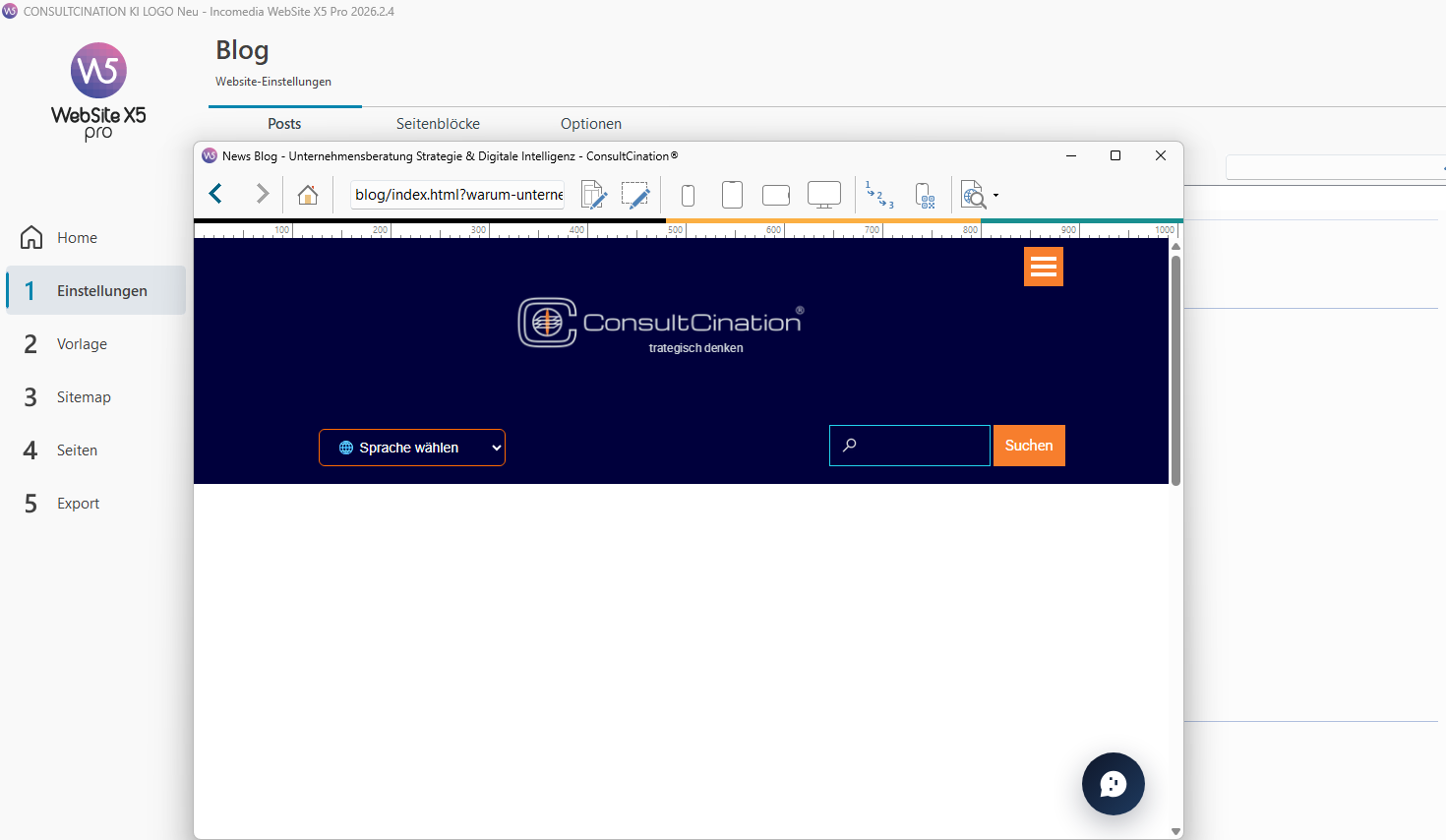The height and width of the screenshot is (840, 1446).
Task: Click the phone QR code icon
Action: [x=925, y=196]
